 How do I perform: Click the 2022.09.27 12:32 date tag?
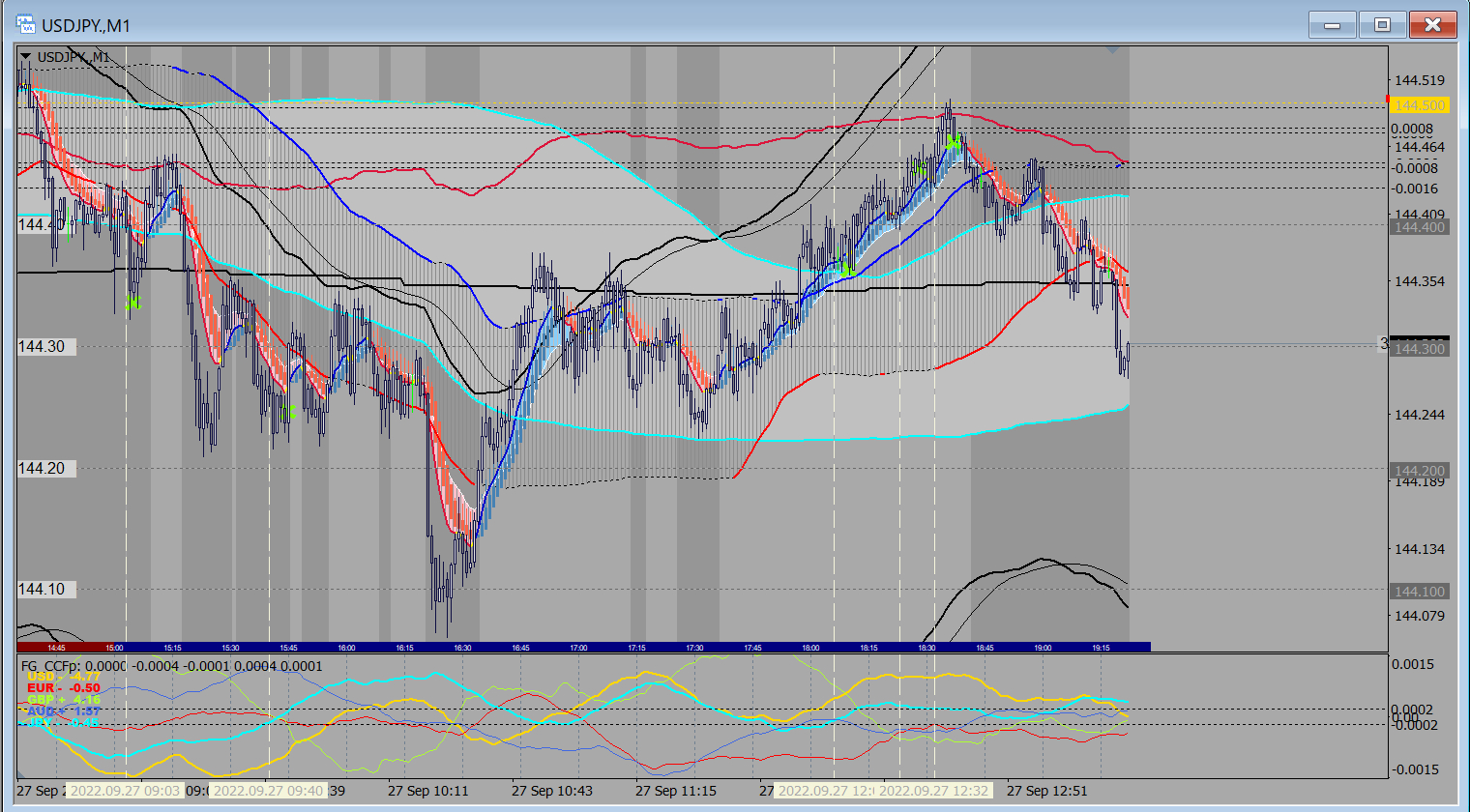coord(934,791)
